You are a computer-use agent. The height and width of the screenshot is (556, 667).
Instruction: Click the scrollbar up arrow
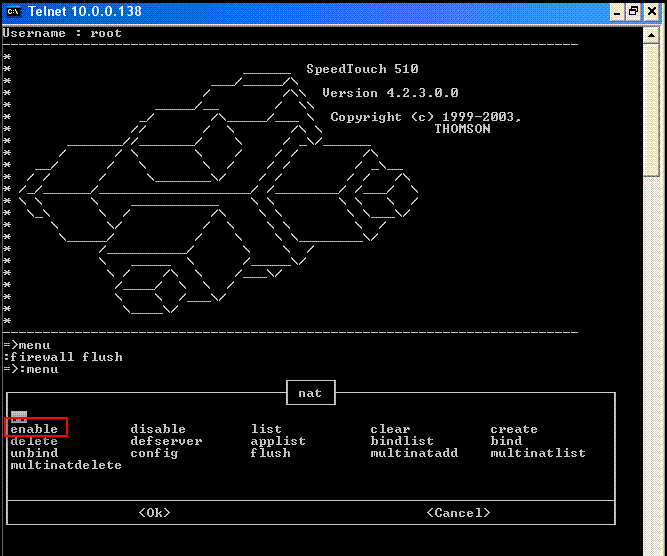pos(651,35)
